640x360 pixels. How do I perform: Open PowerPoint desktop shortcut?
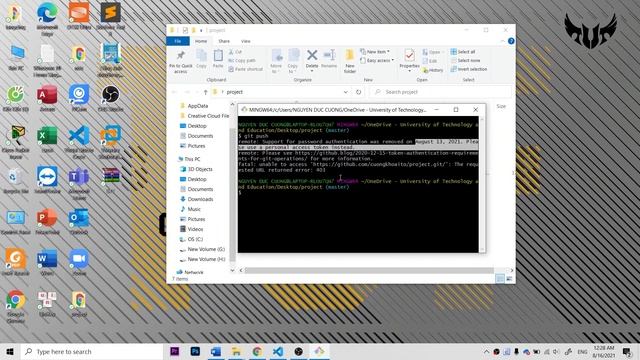point(47,222)
